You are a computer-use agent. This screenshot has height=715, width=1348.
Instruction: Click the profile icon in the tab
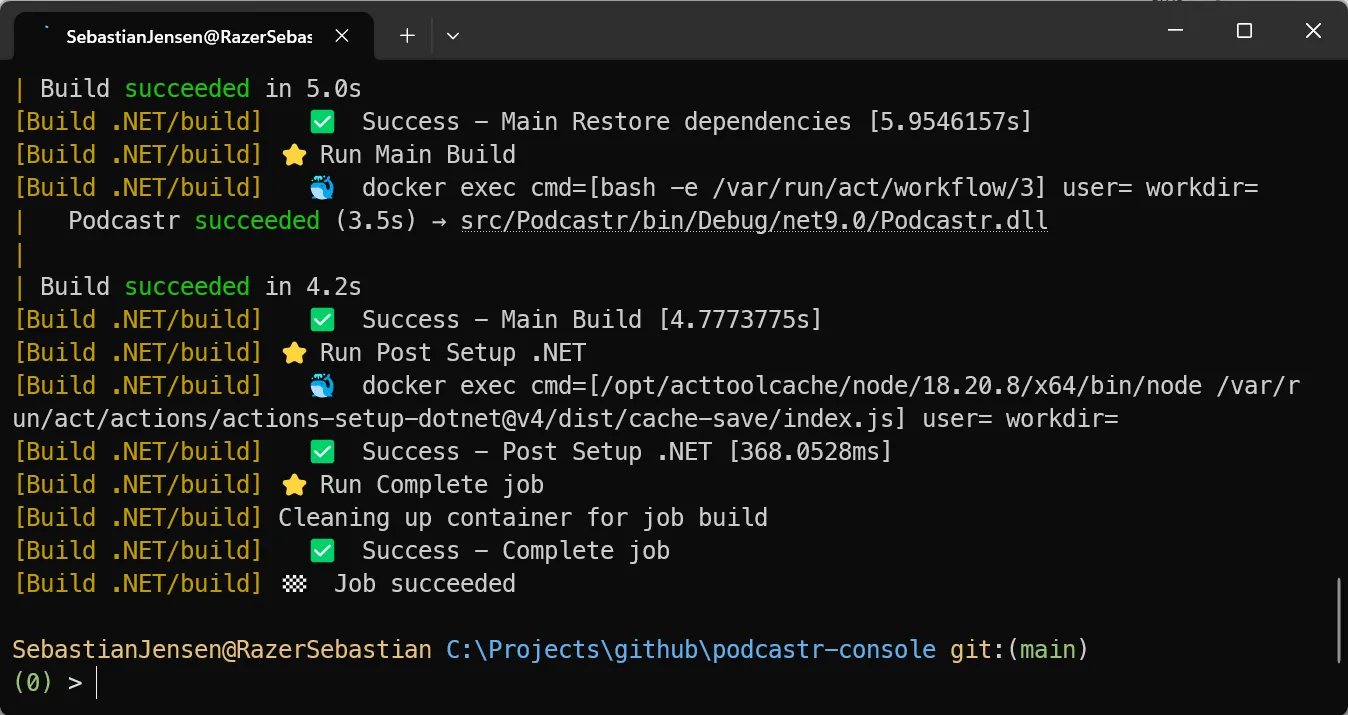click(x=44, y=35)
